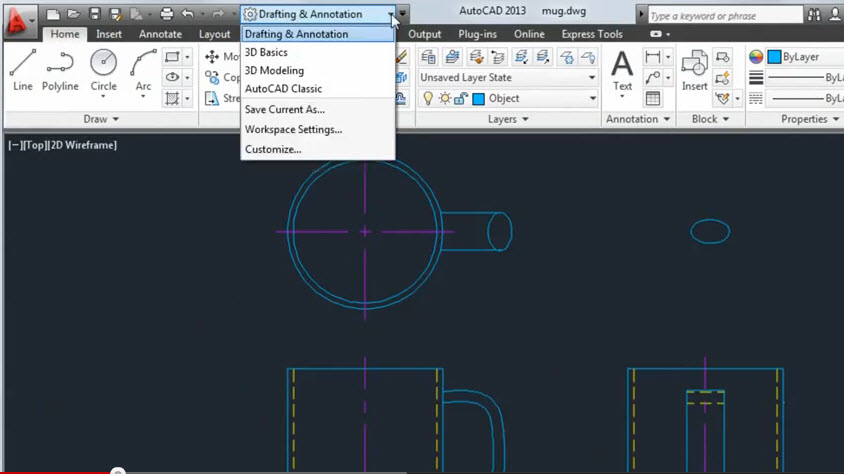Viewport: 844px width, 474px height.
Task: Open Workspace Settings... option
Action: [x=318, y=130]
